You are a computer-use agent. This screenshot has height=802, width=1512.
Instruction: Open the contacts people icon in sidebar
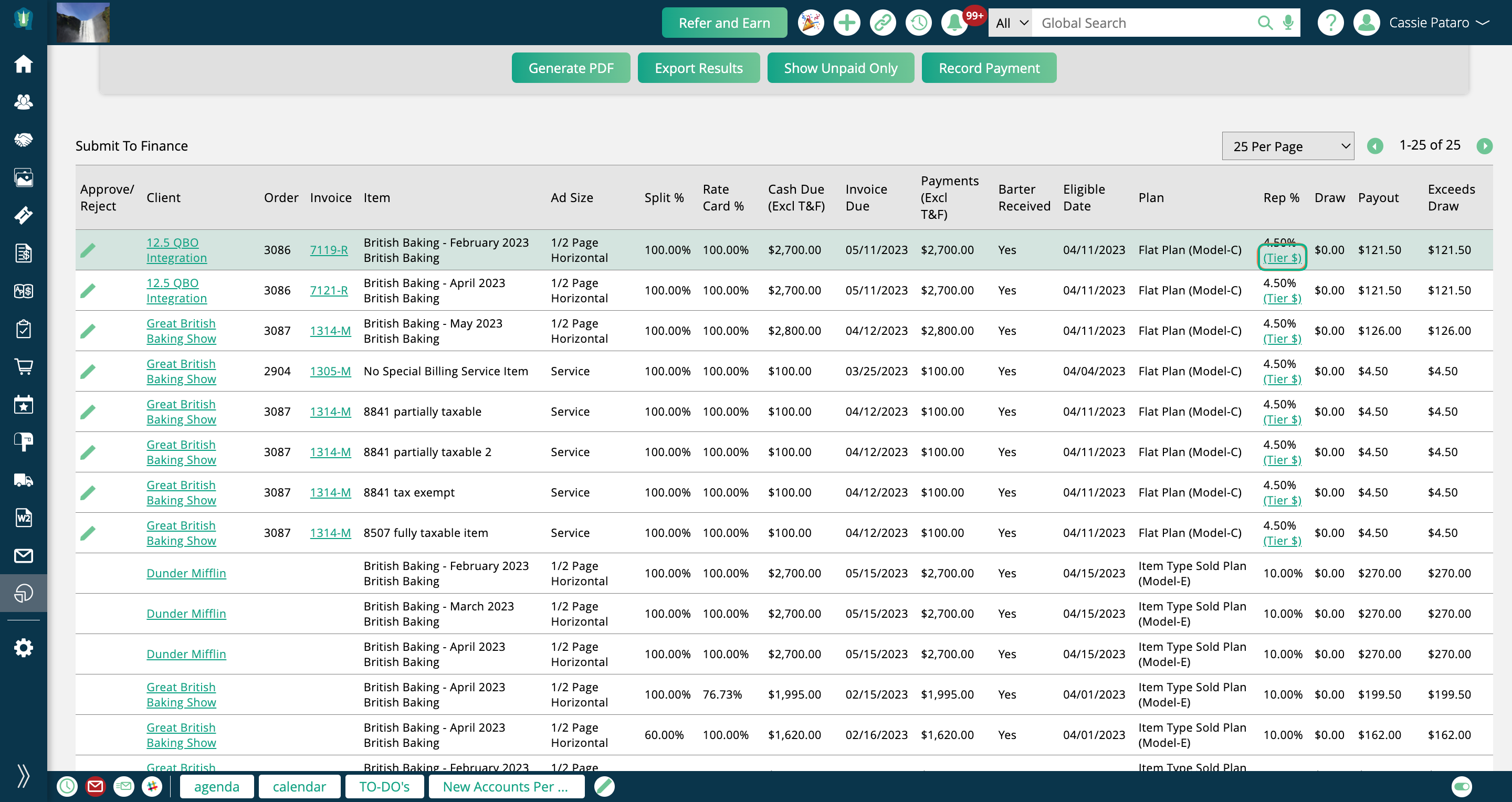24,101
